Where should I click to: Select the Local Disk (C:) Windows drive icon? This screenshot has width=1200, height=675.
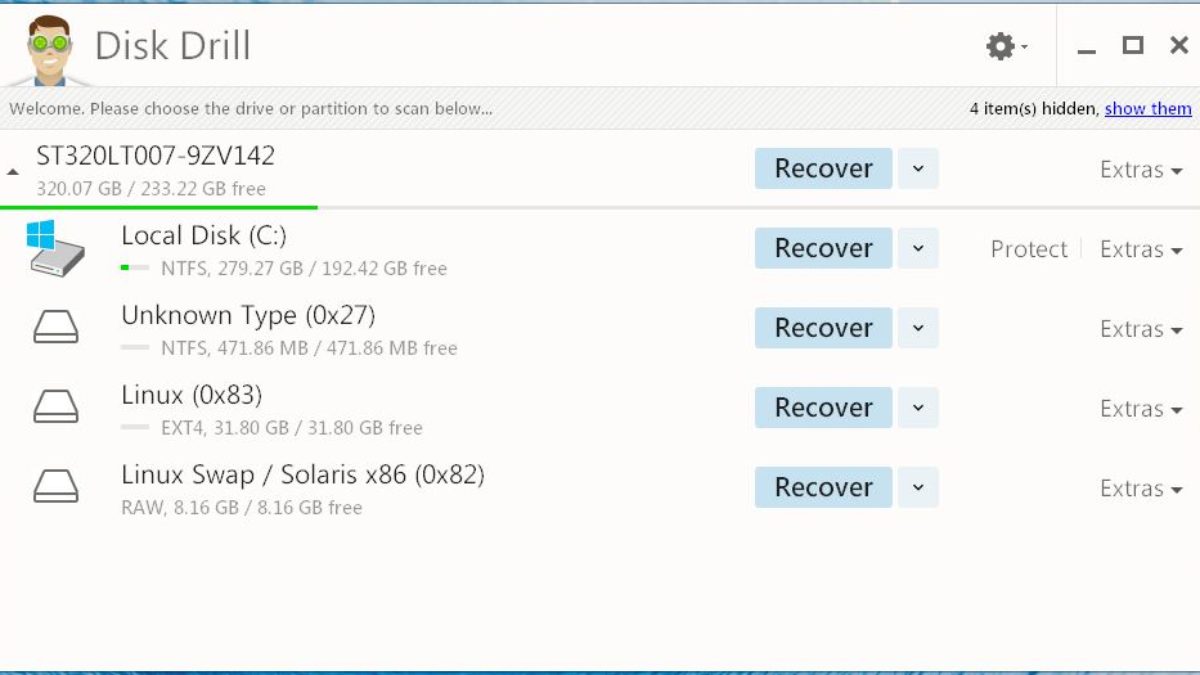pos(56,248)
